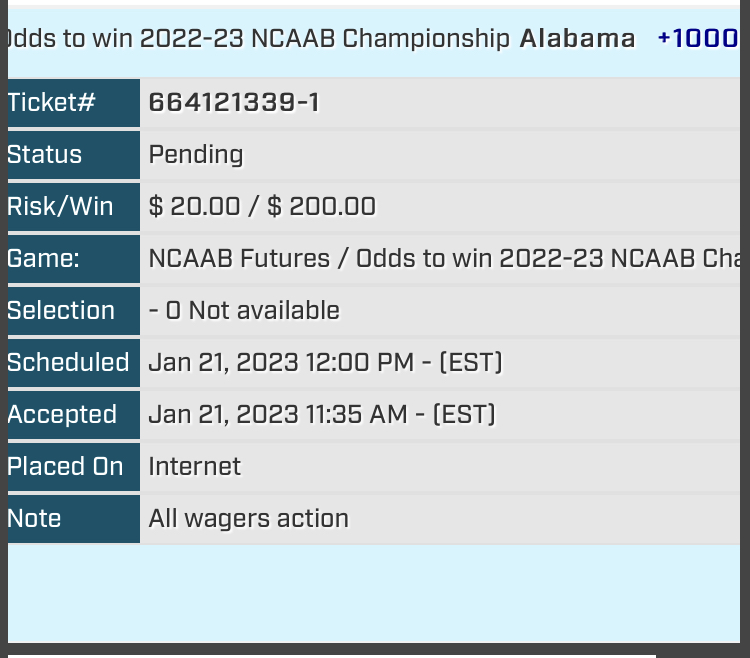
Task: Select the $ 20.00 / $ 200.00 amount
Action: click(x=262, y=207)
